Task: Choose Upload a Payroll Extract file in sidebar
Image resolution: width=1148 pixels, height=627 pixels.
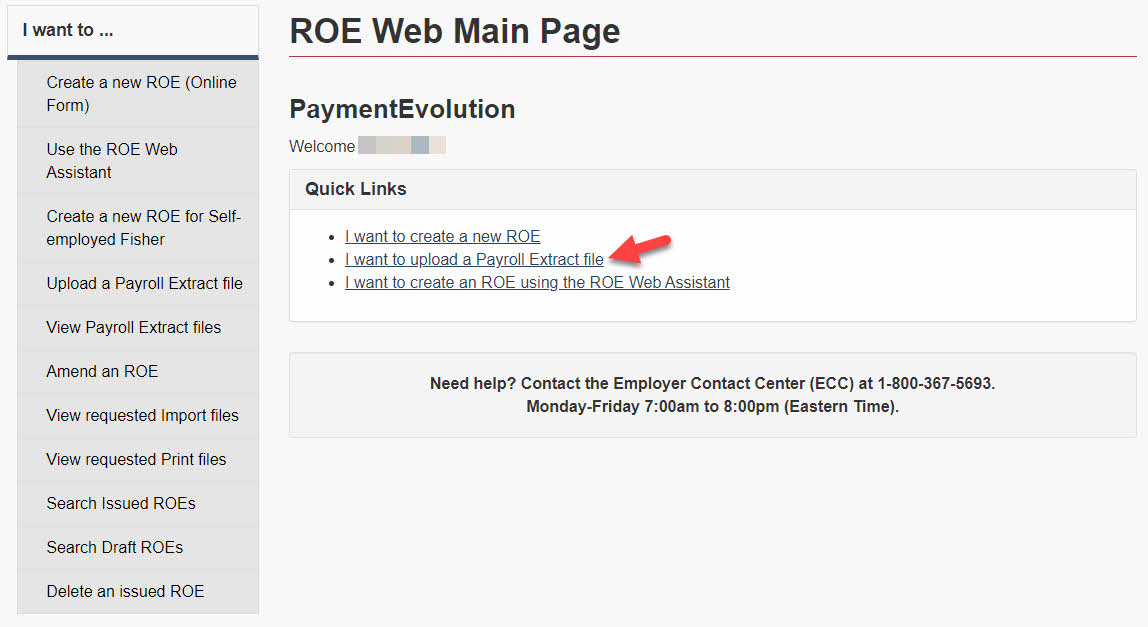Action: 144,284
